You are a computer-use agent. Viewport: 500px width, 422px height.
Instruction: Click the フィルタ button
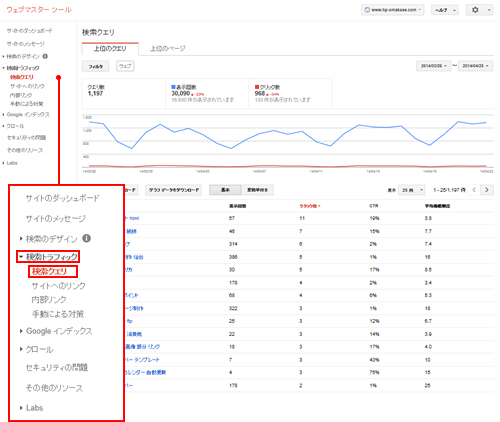click(95, 66)
